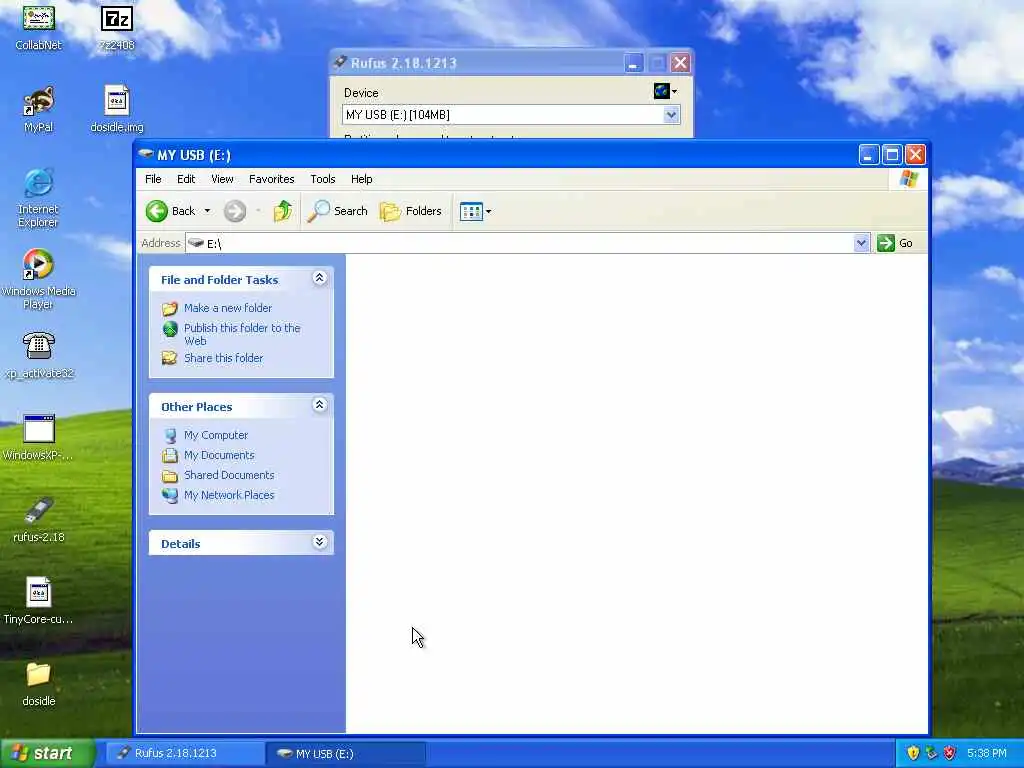Open My Network Places link
Viewport: 1024px width, 768px height.
coord(229,495)
